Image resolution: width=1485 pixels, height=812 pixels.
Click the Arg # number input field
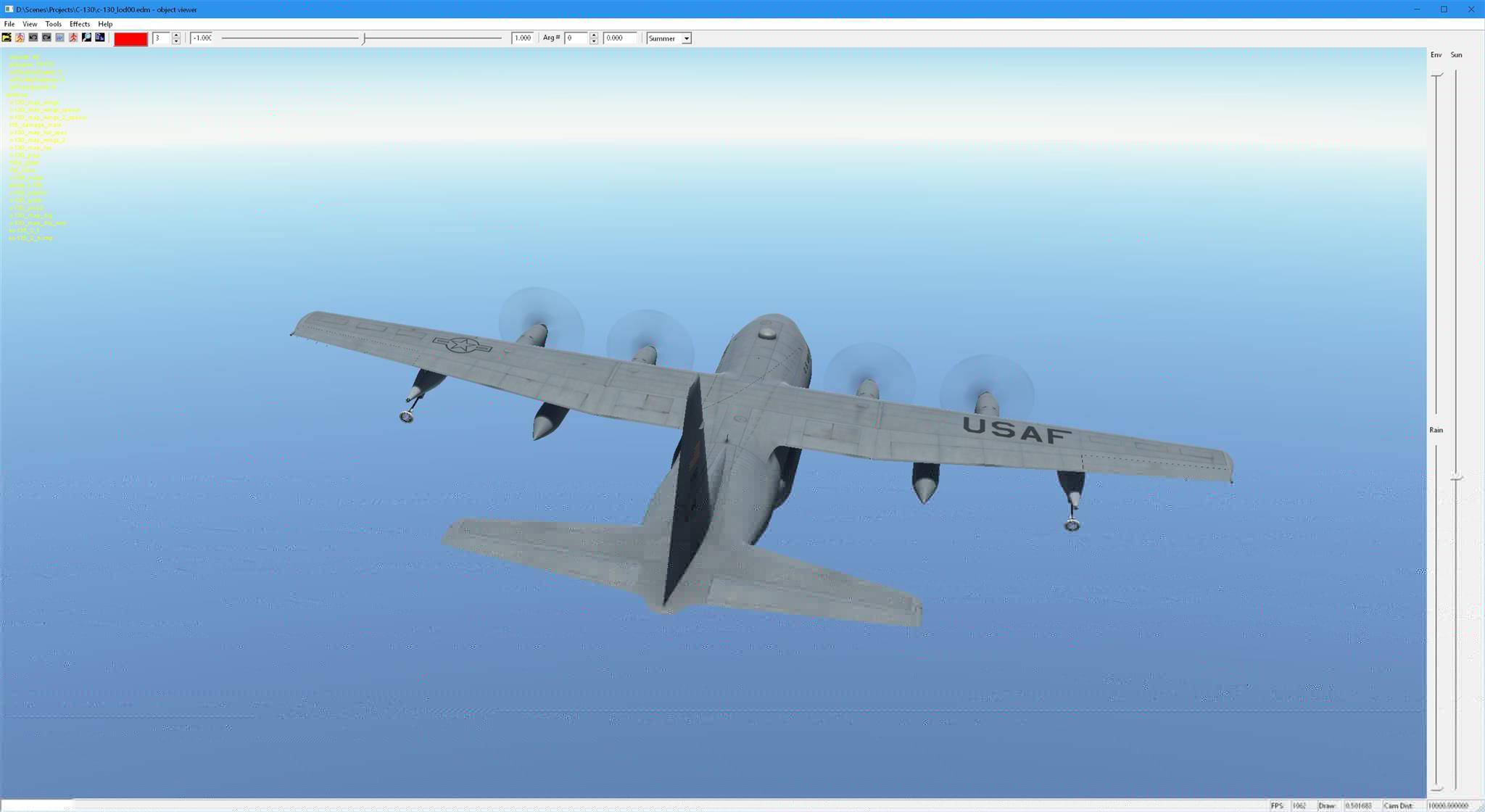(576, 38)
